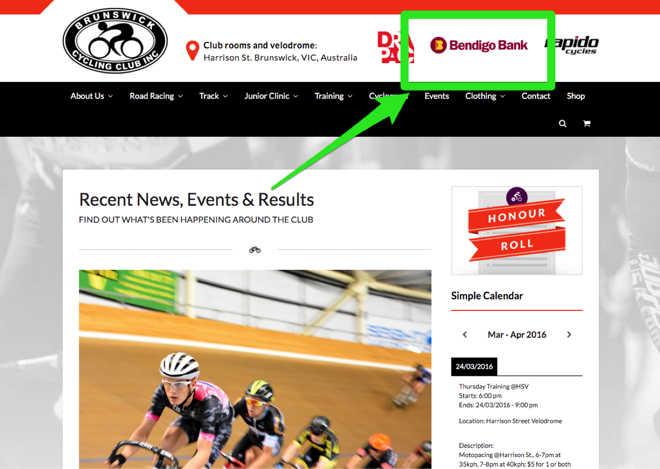Click the Brunswick Cycling Club logo
660x469 pixels.
click(115, 40)
